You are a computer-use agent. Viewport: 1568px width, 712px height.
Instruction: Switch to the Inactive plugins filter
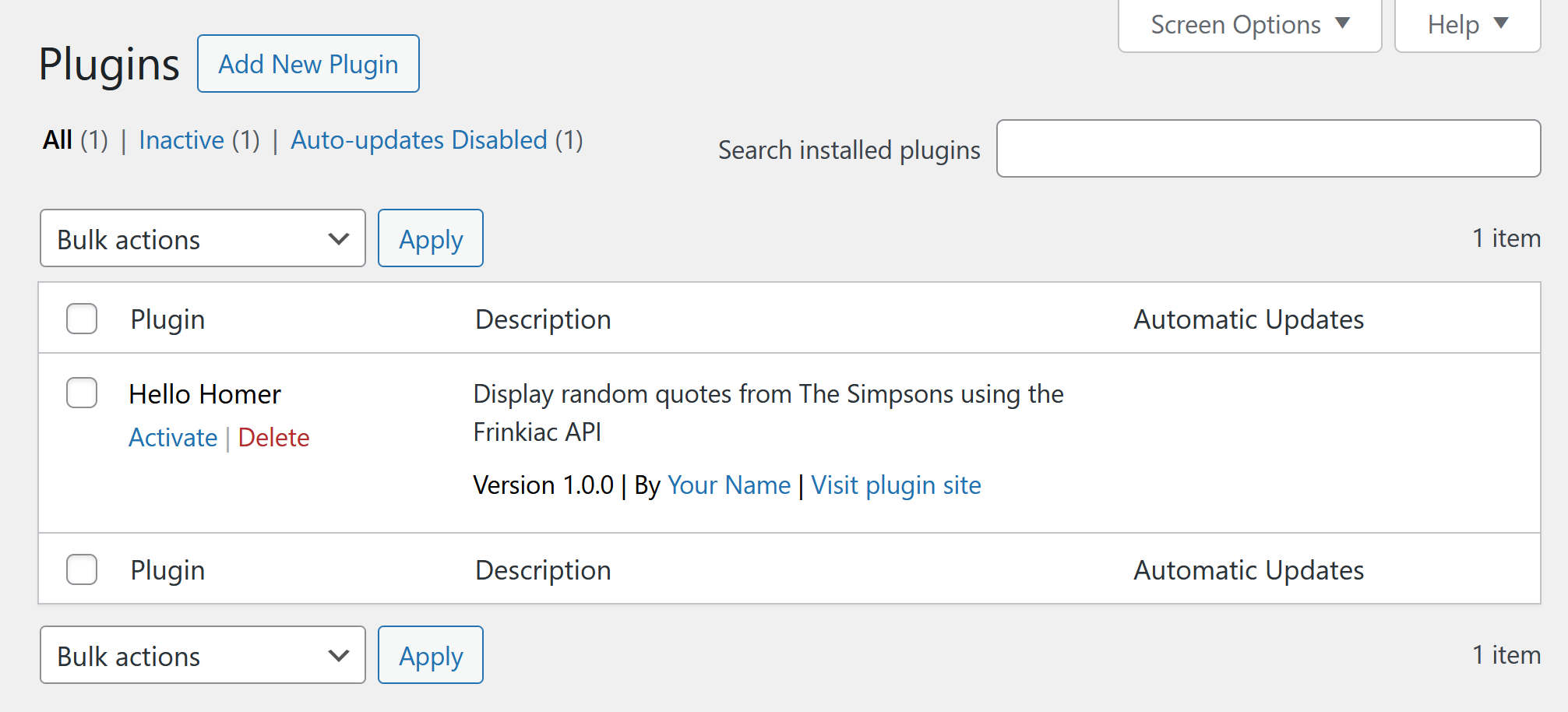[181, 140]
